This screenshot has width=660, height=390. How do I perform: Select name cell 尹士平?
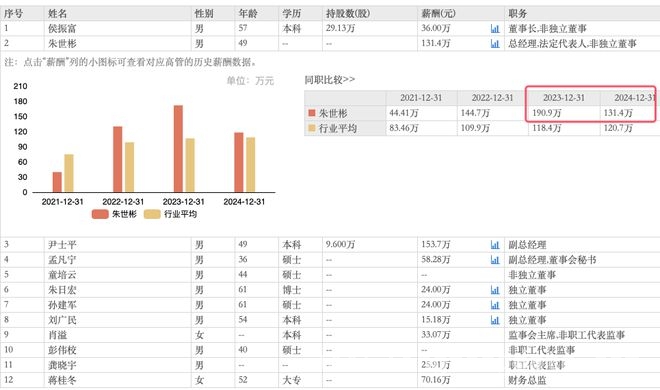click(x=62, y=244)
